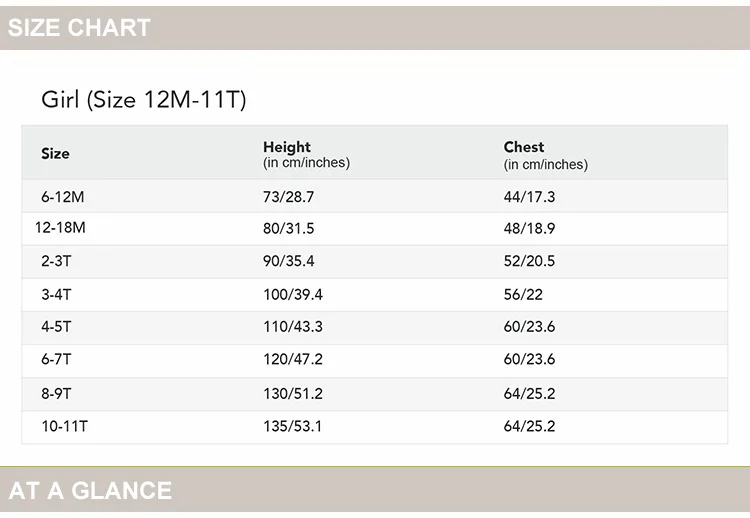Open the AT A GLANCE section header
The width and height of the screenshot is (750, 518).
point(375,490)
